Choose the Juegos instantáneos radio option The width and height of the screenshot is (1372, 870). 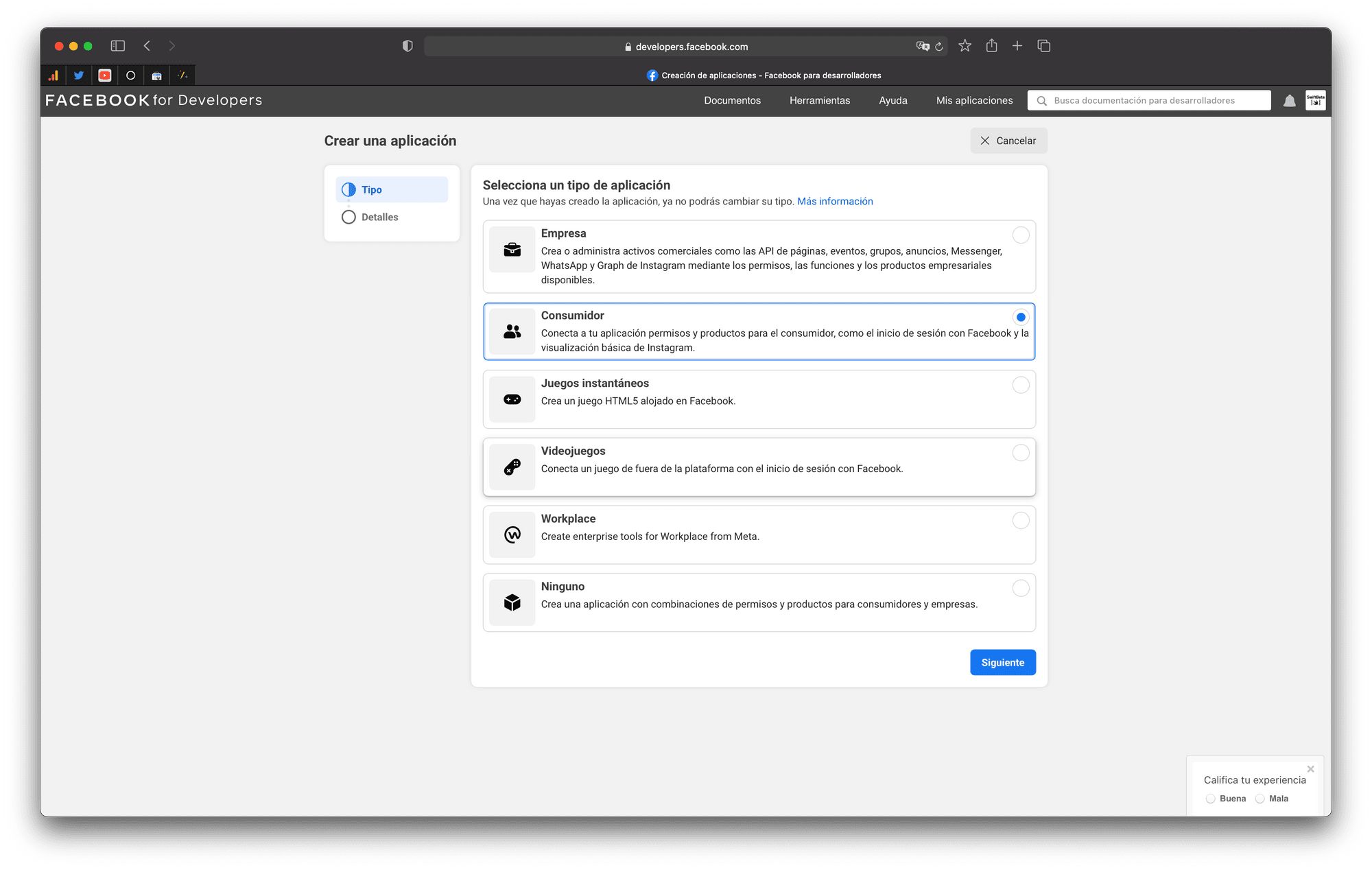pyautogui.click(x=1021, y=385)
